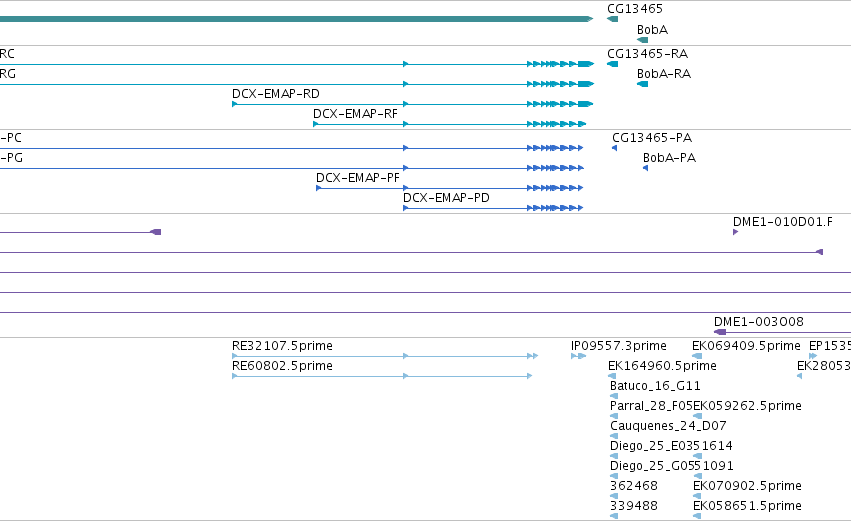Click the CG13465-RA transcript label
Image resolution: width=851 pixels, height=521 pixels.
647,54
